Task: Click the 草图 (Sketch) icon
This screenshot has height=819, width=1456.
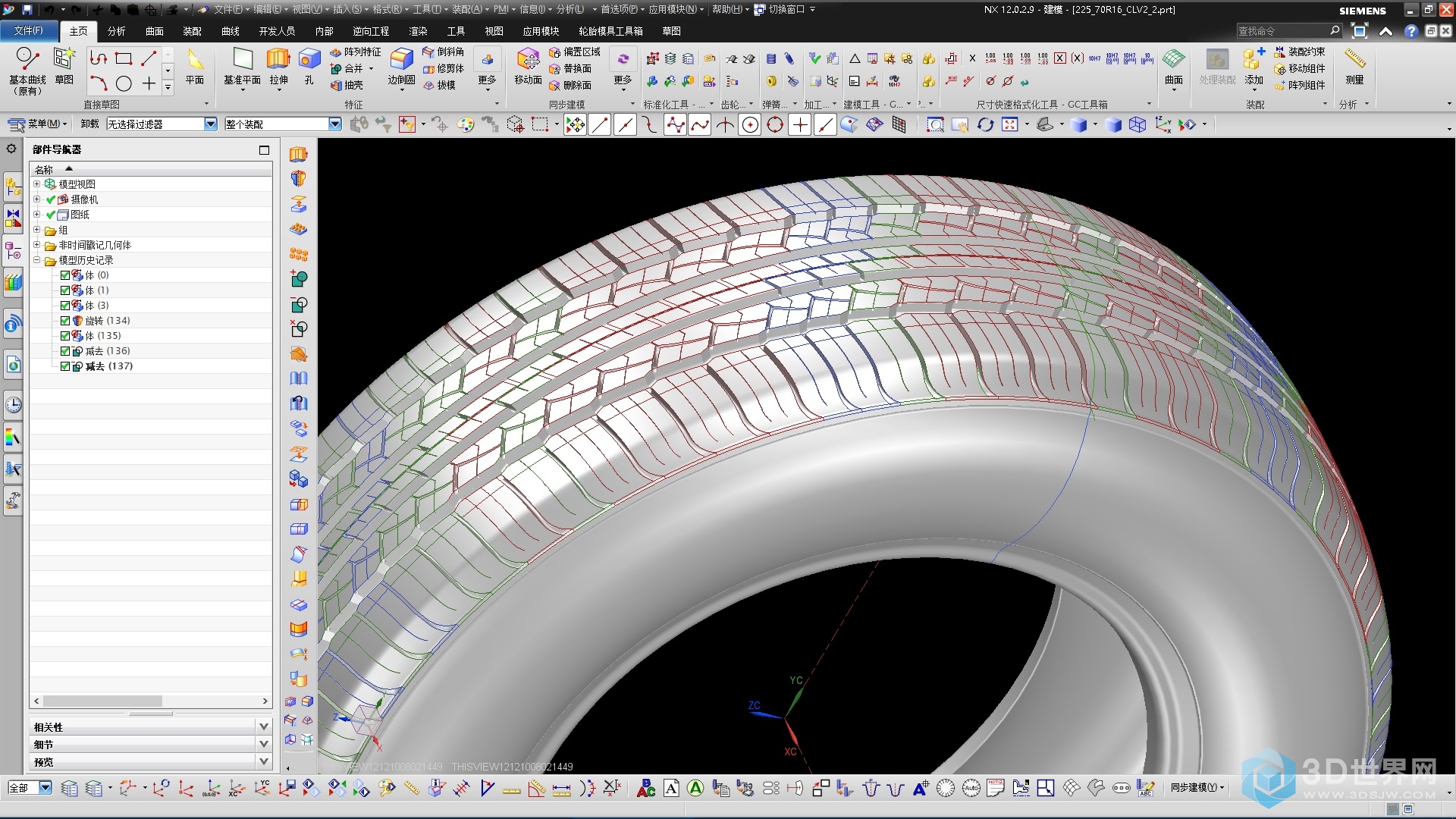Action: coord(64,66)
